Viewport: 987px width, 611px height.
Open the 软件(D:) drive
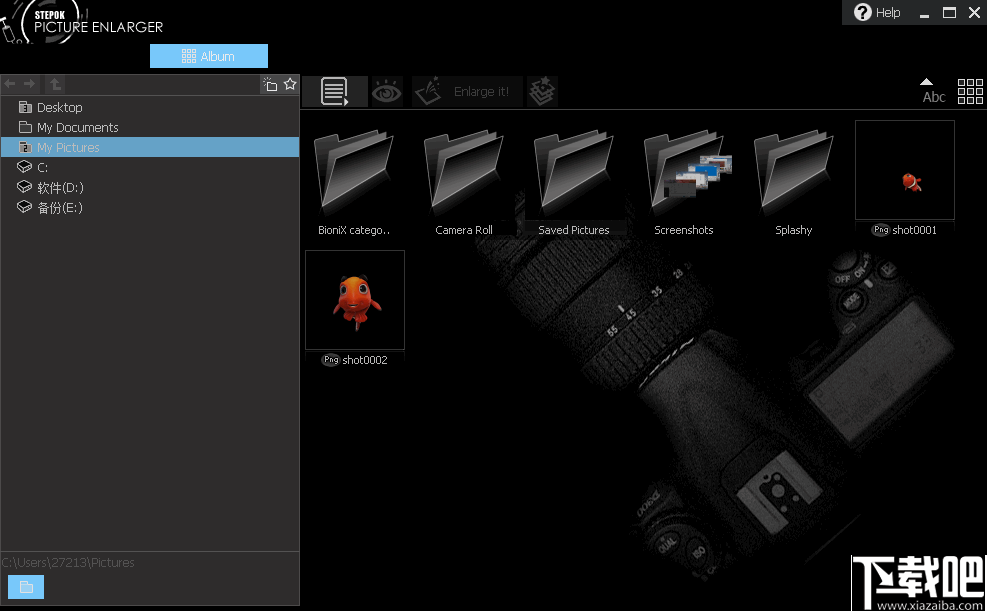(150, 188)
